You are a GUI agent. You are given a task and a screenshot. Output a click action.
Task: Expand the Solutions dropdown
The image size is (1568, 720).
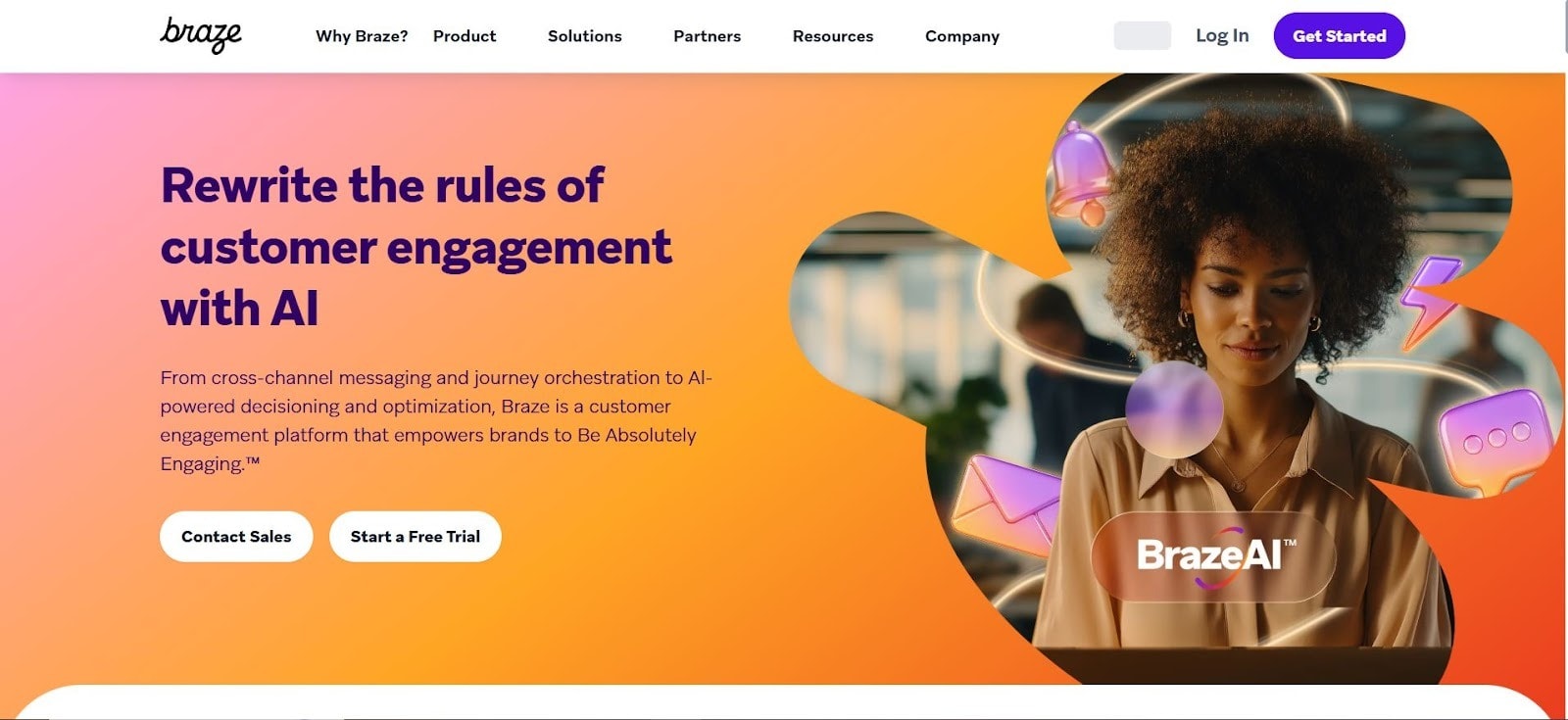click(585, 36)
